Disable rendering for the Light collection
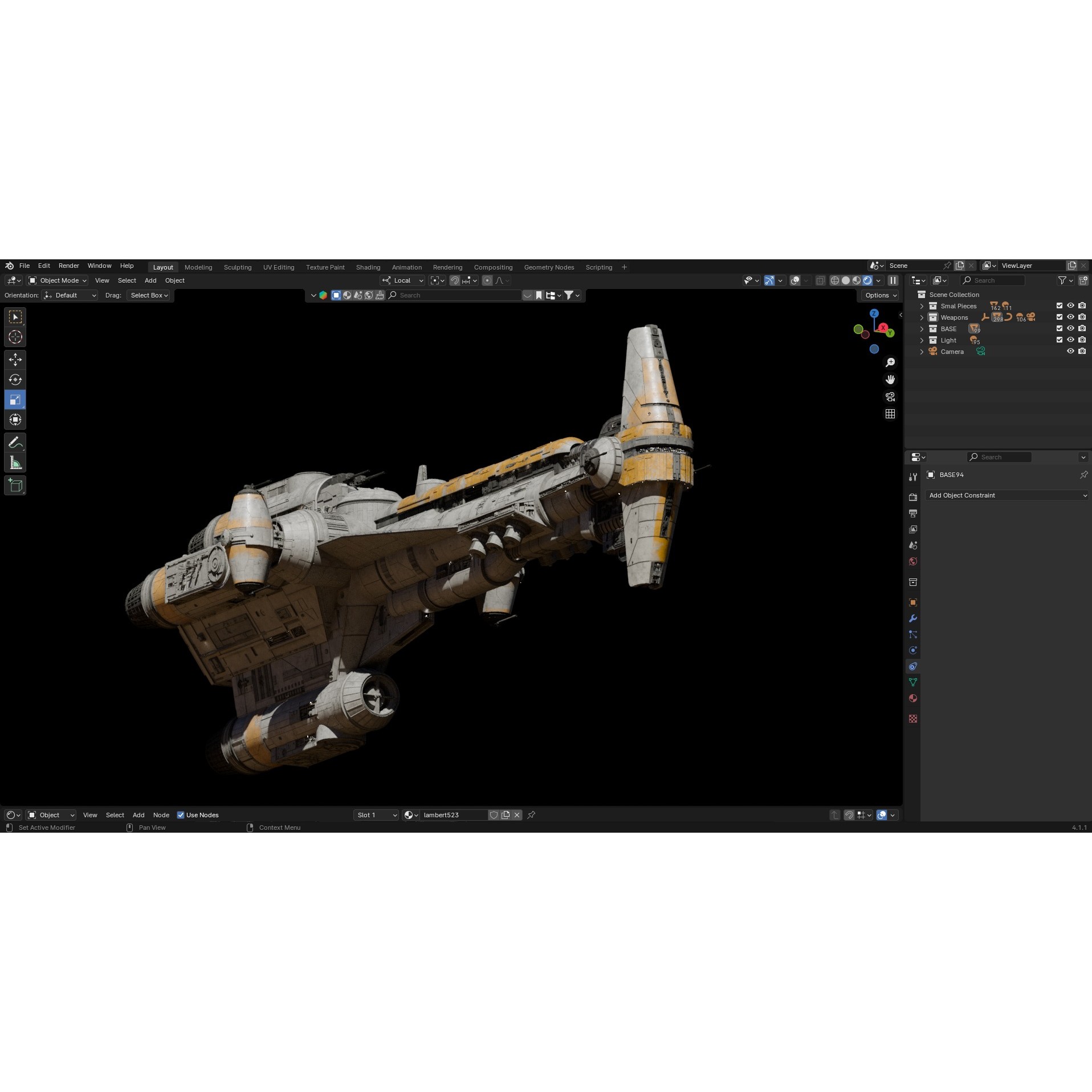Viewport: 1092px width, 1092px height. point(1082,340)
